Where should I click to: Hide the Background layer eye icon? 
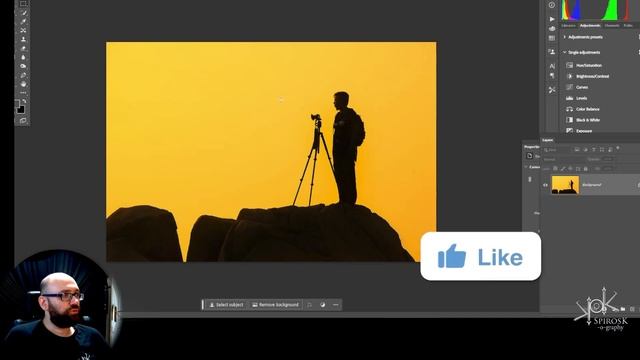(545, 185)
